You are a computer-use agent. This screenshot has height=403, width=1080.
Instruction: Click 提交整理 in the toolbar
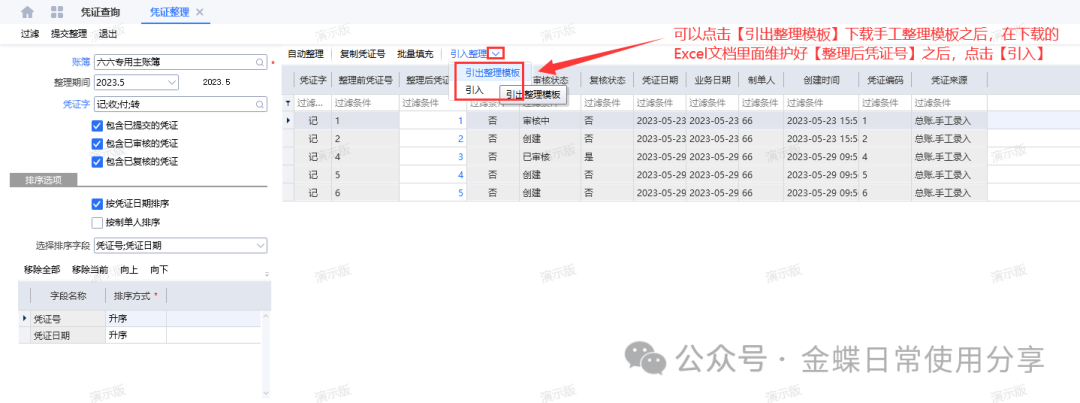click(68, 33)
